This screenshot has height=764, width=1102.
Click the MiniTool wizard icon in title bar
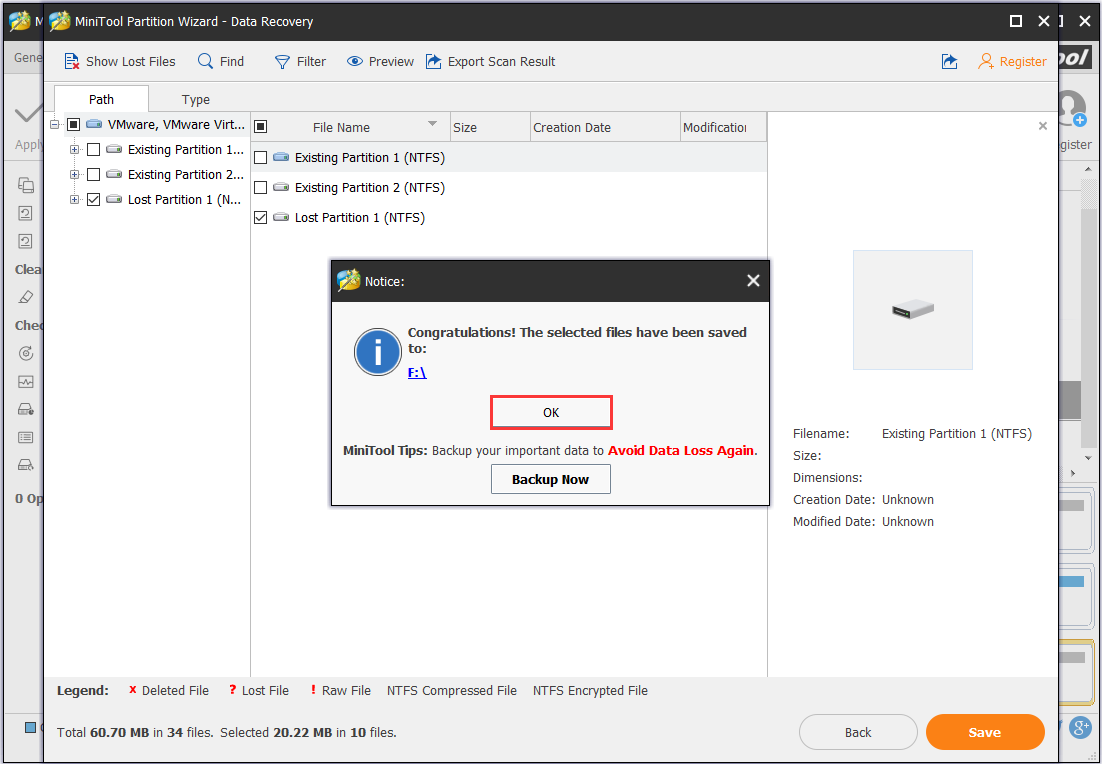[x=60, y=21]
